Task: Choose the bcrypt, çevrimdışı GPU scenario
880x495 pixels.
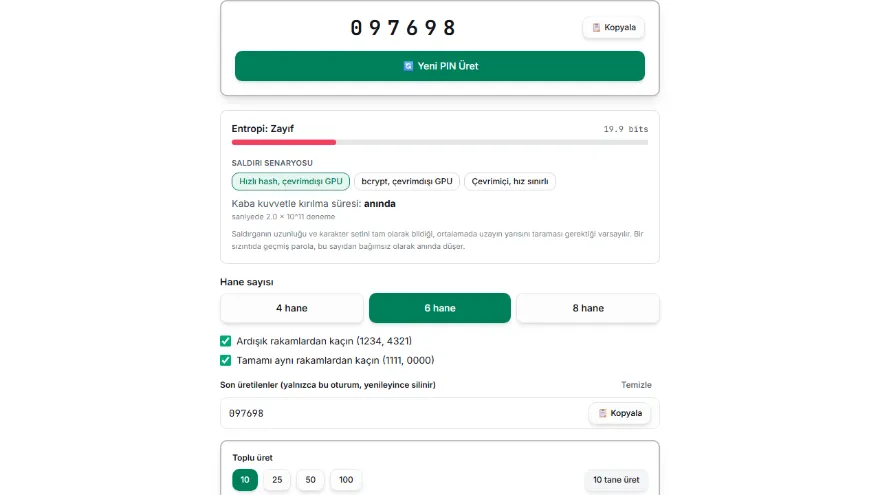Action: pos(407,181)
